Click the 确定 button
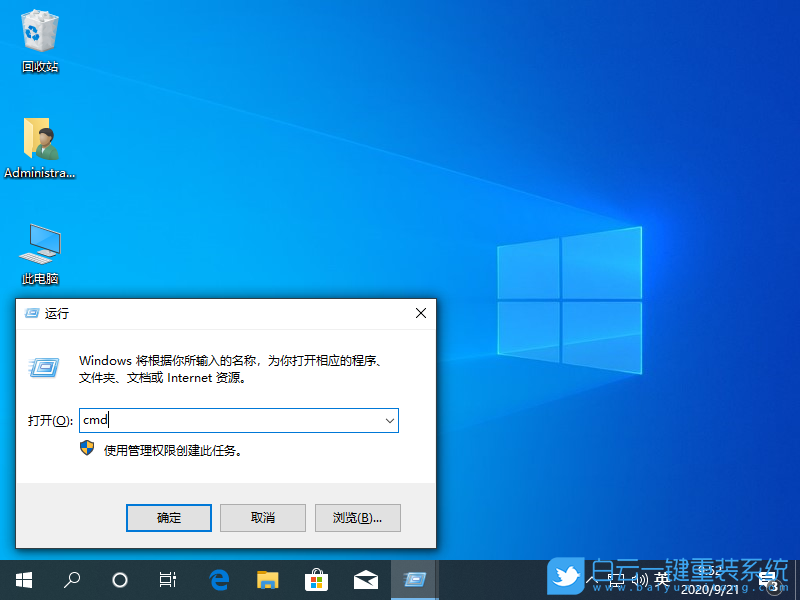Screen dimensions: 800x600 coord(168,517)
